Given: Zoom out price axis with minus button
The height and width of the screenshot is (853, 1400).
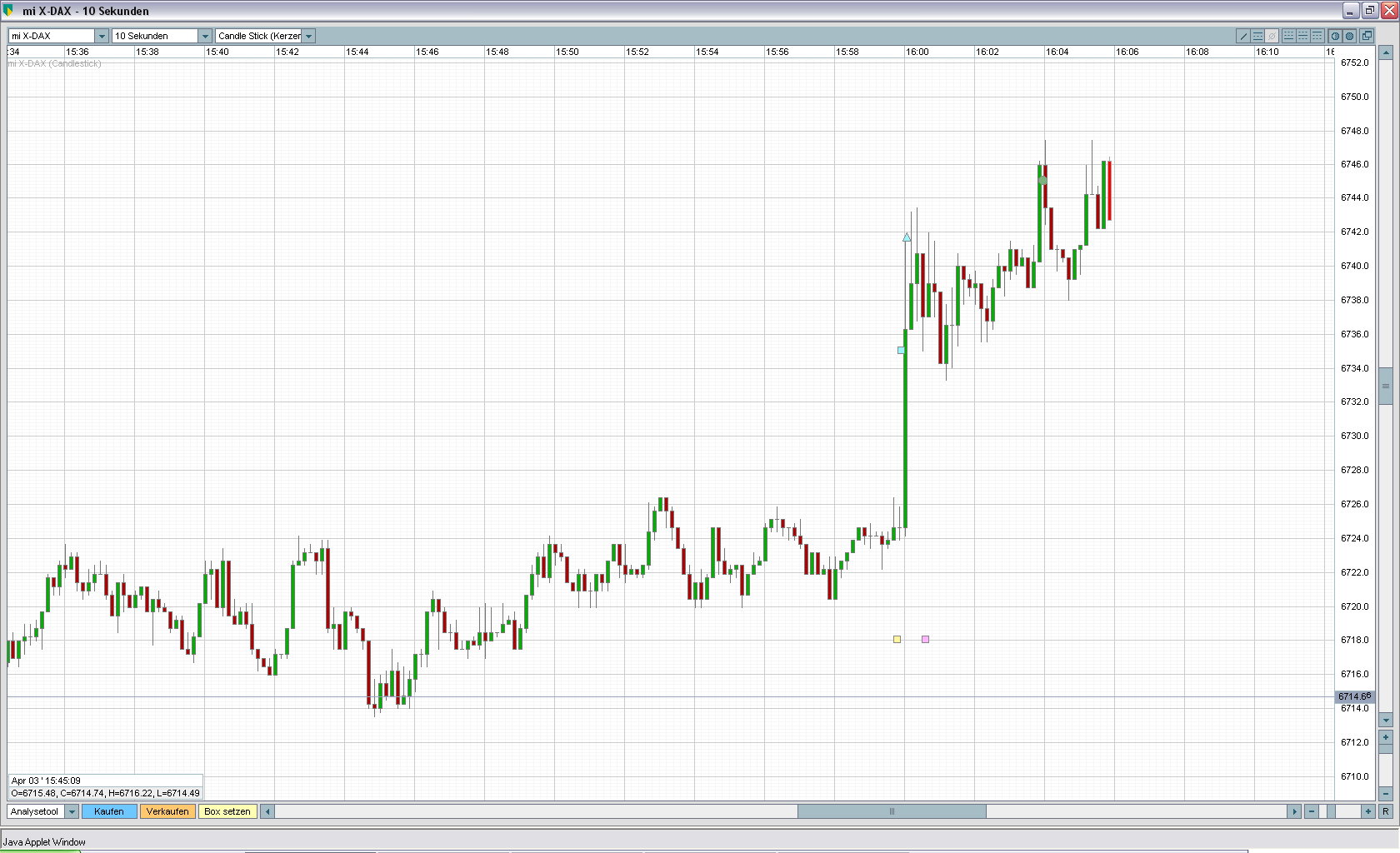Looking at the screenshot, I should click(1386, 793).
